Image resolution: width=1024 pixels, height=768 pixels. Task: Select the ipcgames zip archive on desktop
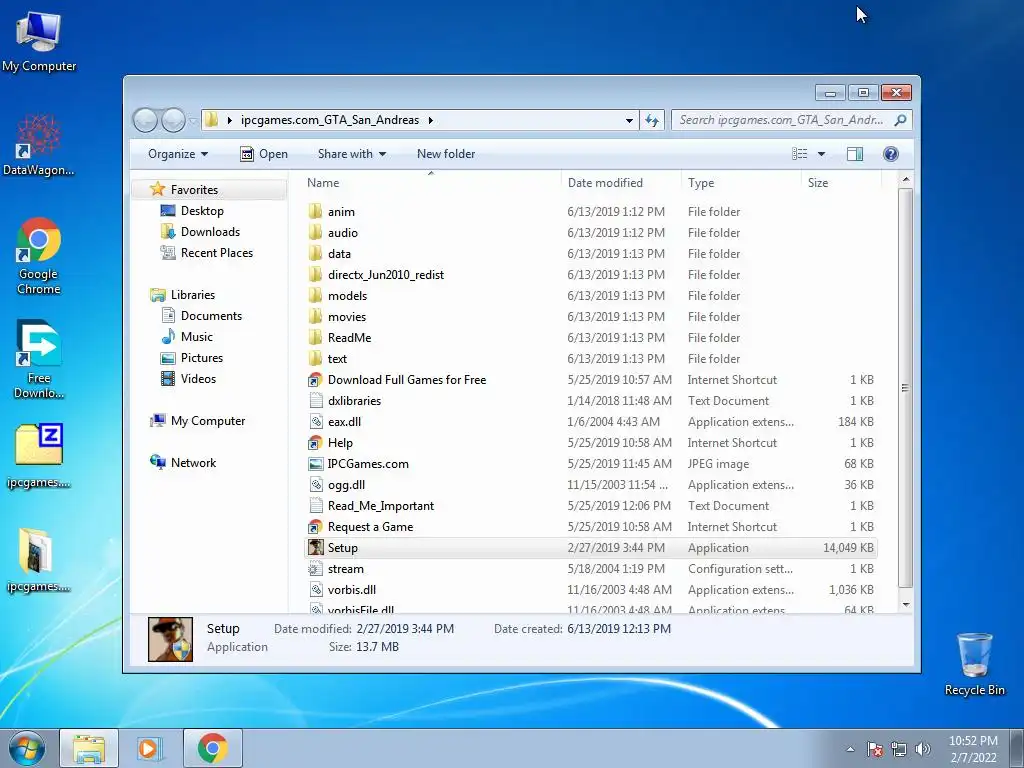click(x=39, y=456)
